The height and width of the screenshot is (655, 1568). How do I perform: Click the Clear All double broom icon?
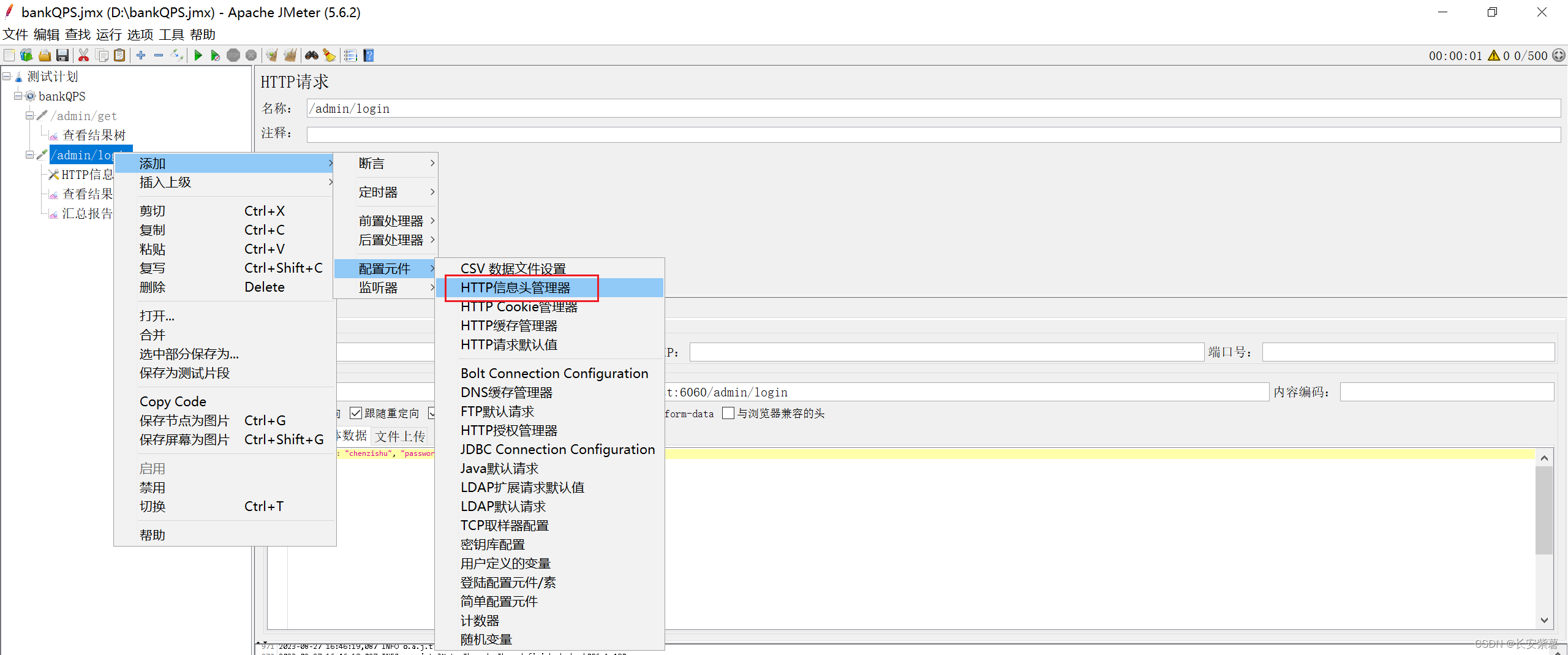coord(290,56)
